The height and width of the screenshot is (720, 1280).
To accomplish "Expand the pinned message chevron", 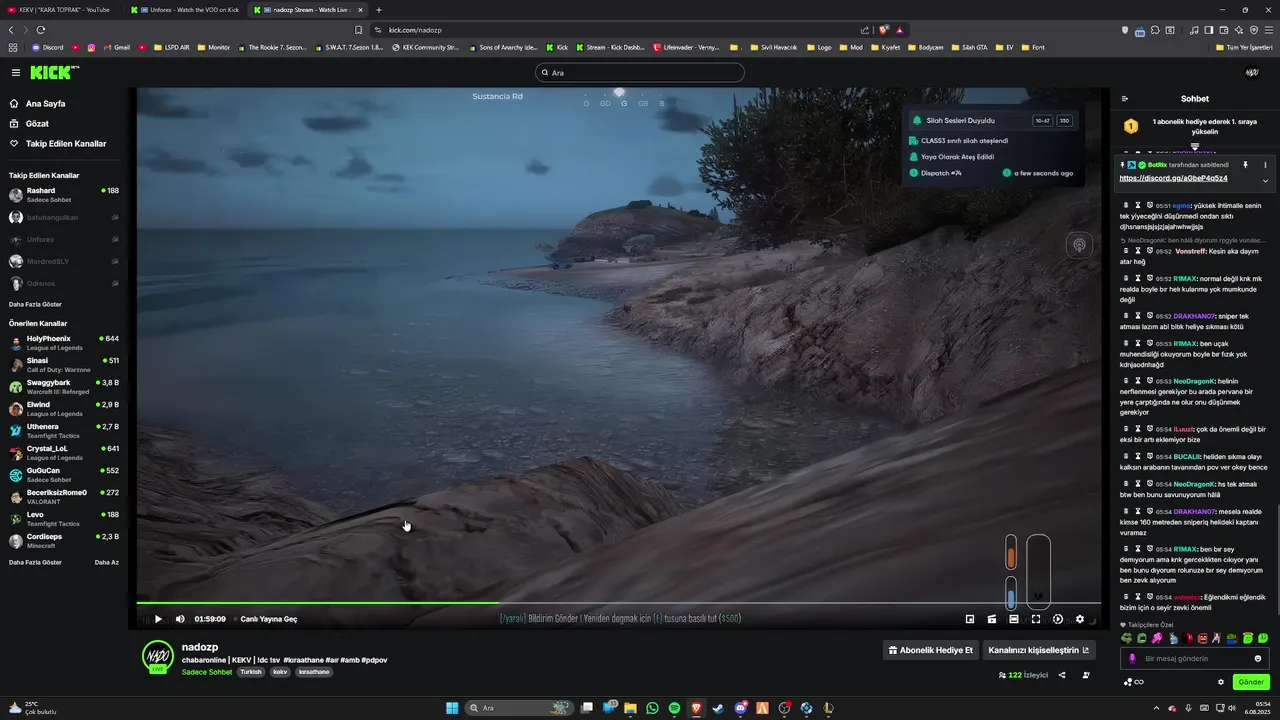I will click(x=1265, y=181).
